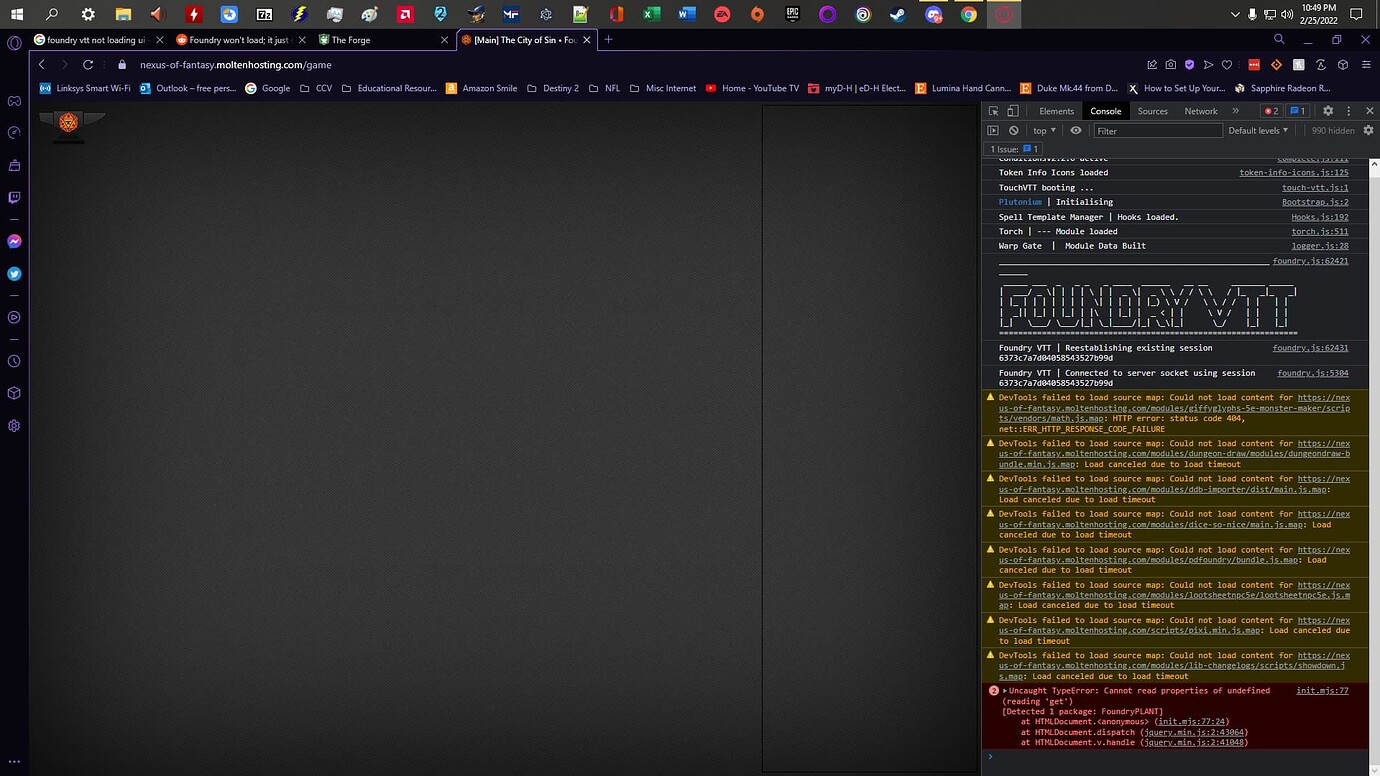Open Windows Start menu
The height and width of the screenshot is (776, 1380).
pos(16,14)
